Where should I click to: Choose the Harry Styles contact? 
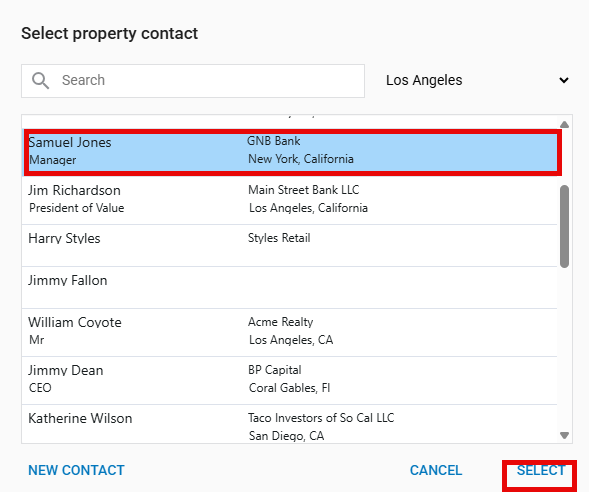(x=289, y=246)
